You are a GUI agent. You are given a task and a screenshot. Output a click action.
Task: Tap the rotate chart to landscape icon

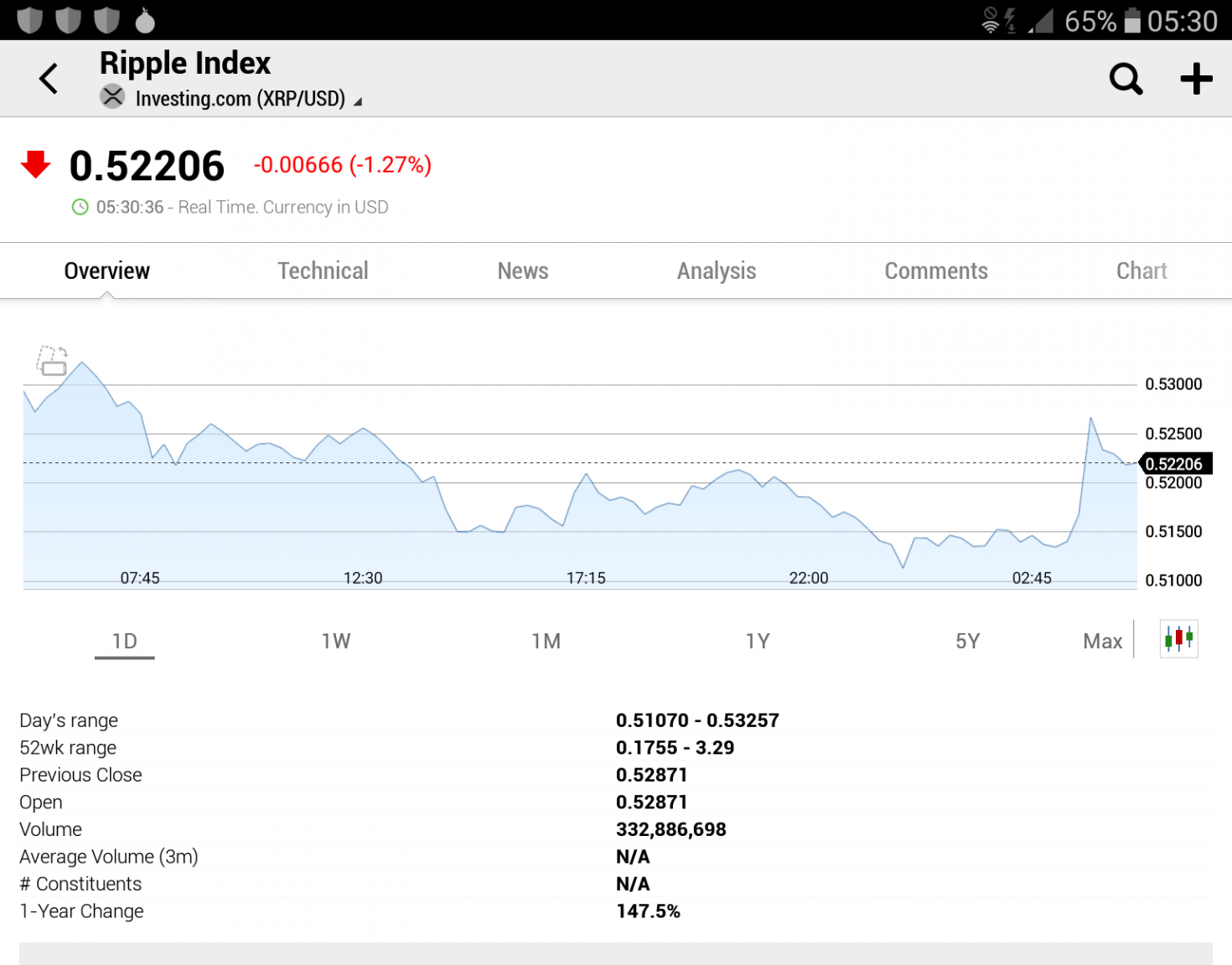[52, 360]
